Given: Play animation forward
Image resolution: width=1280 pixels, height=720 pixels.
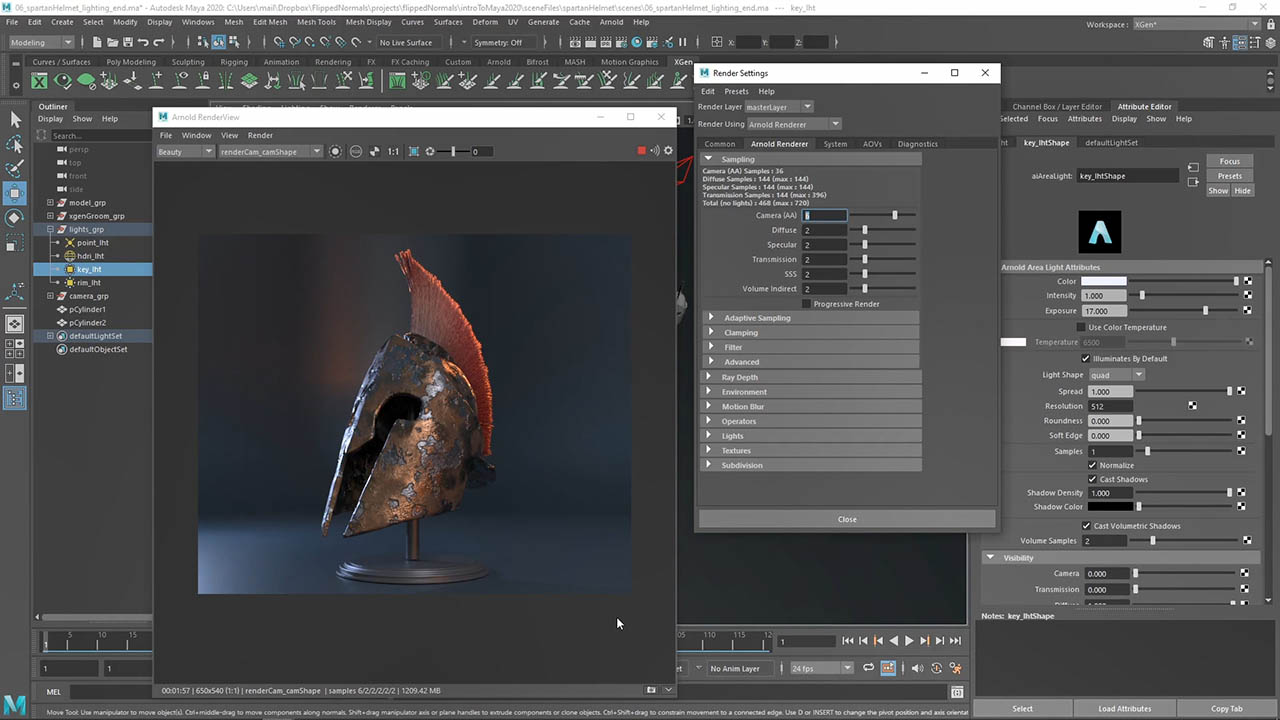Looking at the screenshot, I should pos(909,641).
